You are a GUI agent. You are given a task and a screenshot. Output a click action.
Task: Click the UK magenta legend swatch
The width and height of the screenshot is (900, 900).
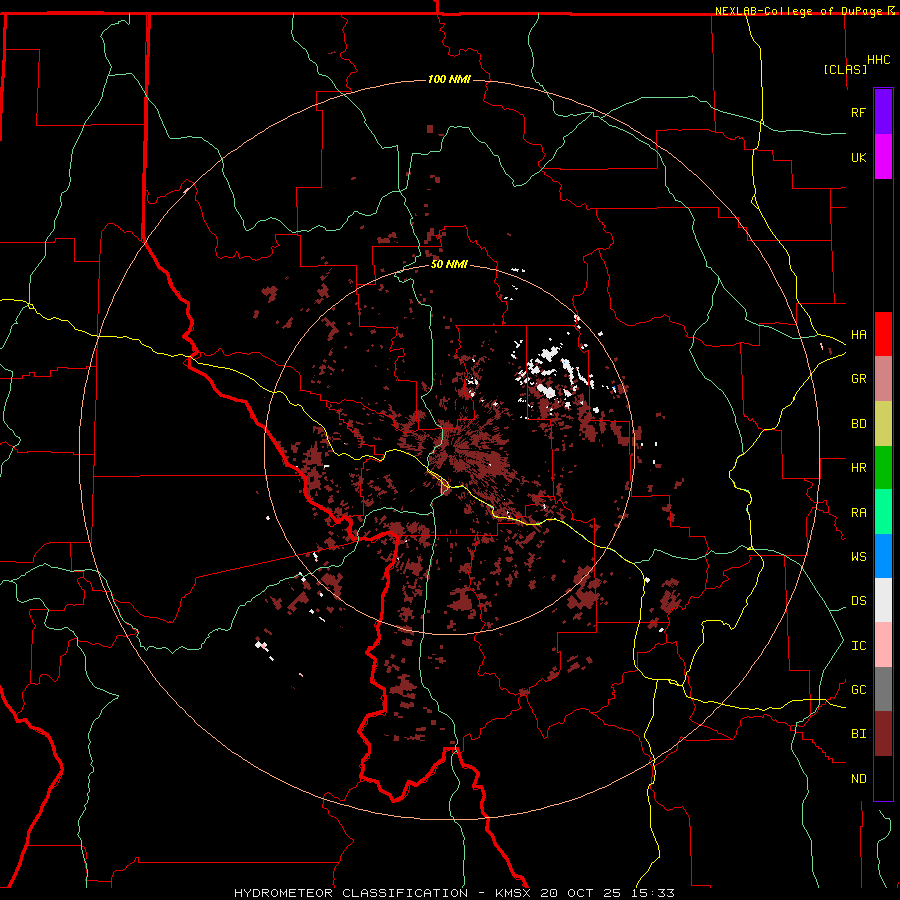(x=883, y=157)
